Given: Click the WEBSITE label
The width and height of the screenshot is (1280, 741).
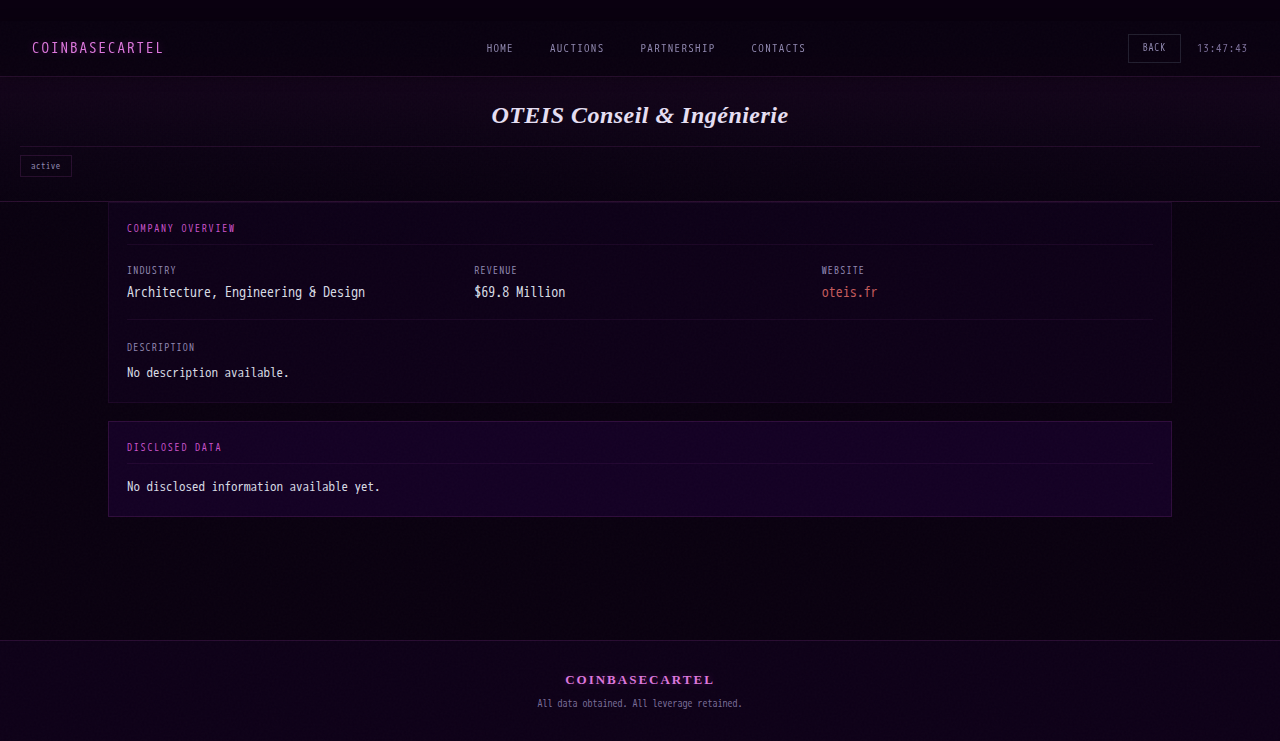Looking at the screenshot, I should (x=843, y=270).
